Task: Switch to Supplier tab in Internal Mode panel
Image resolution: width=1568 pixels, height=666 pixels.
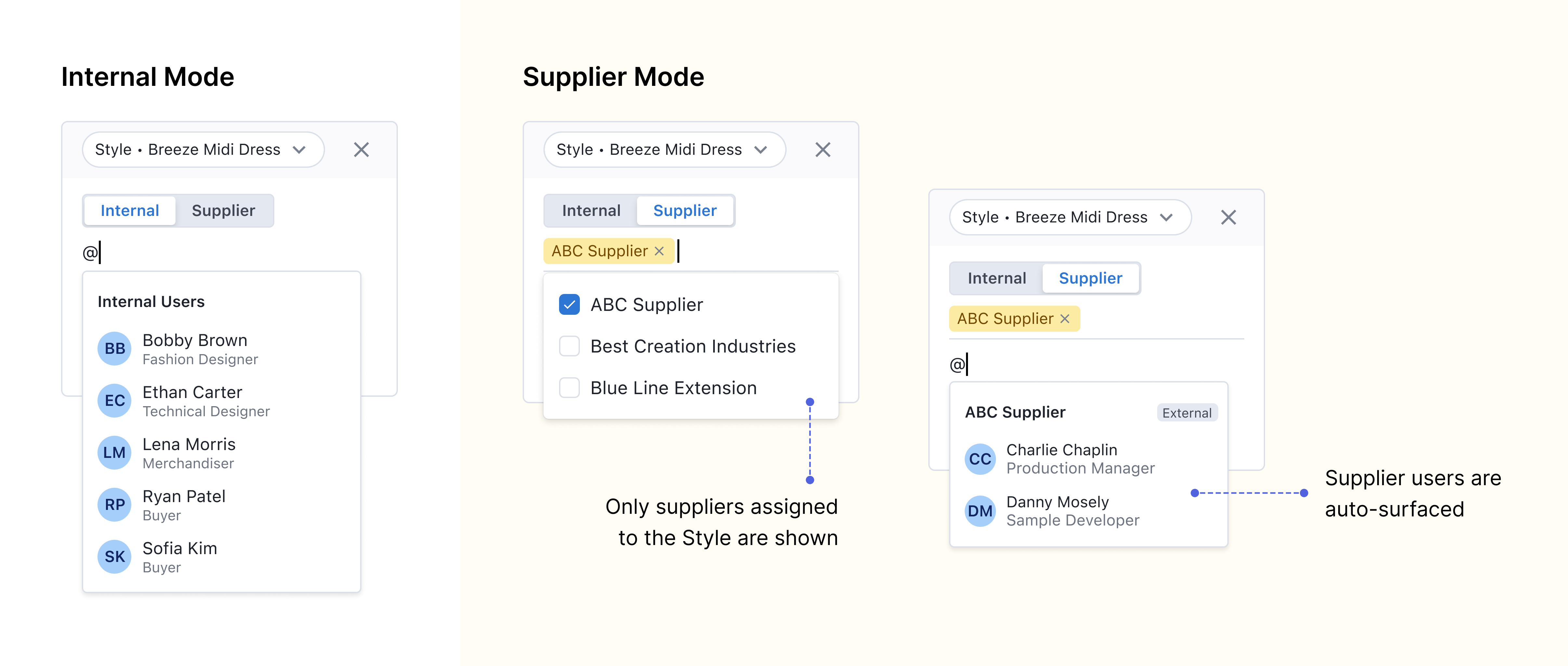Action: (223, 211)
